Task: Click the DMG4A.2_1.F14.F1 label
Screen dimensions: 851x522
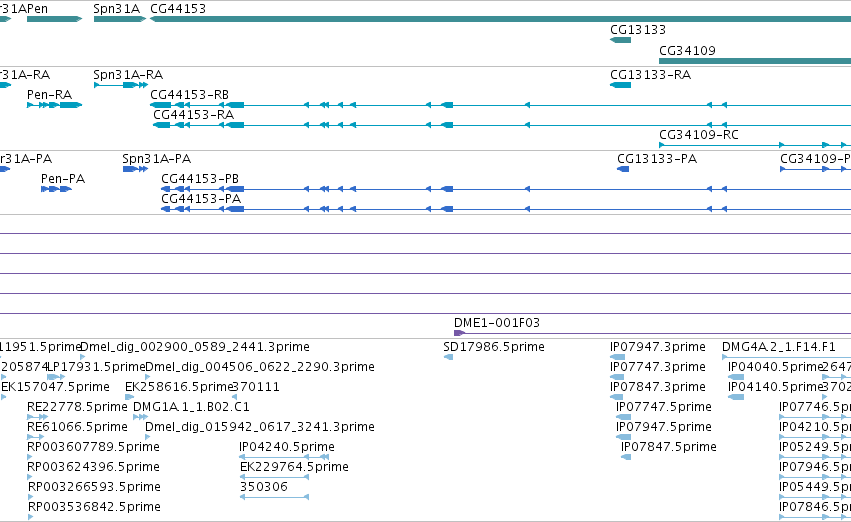Action: click(x=779, y=347)
